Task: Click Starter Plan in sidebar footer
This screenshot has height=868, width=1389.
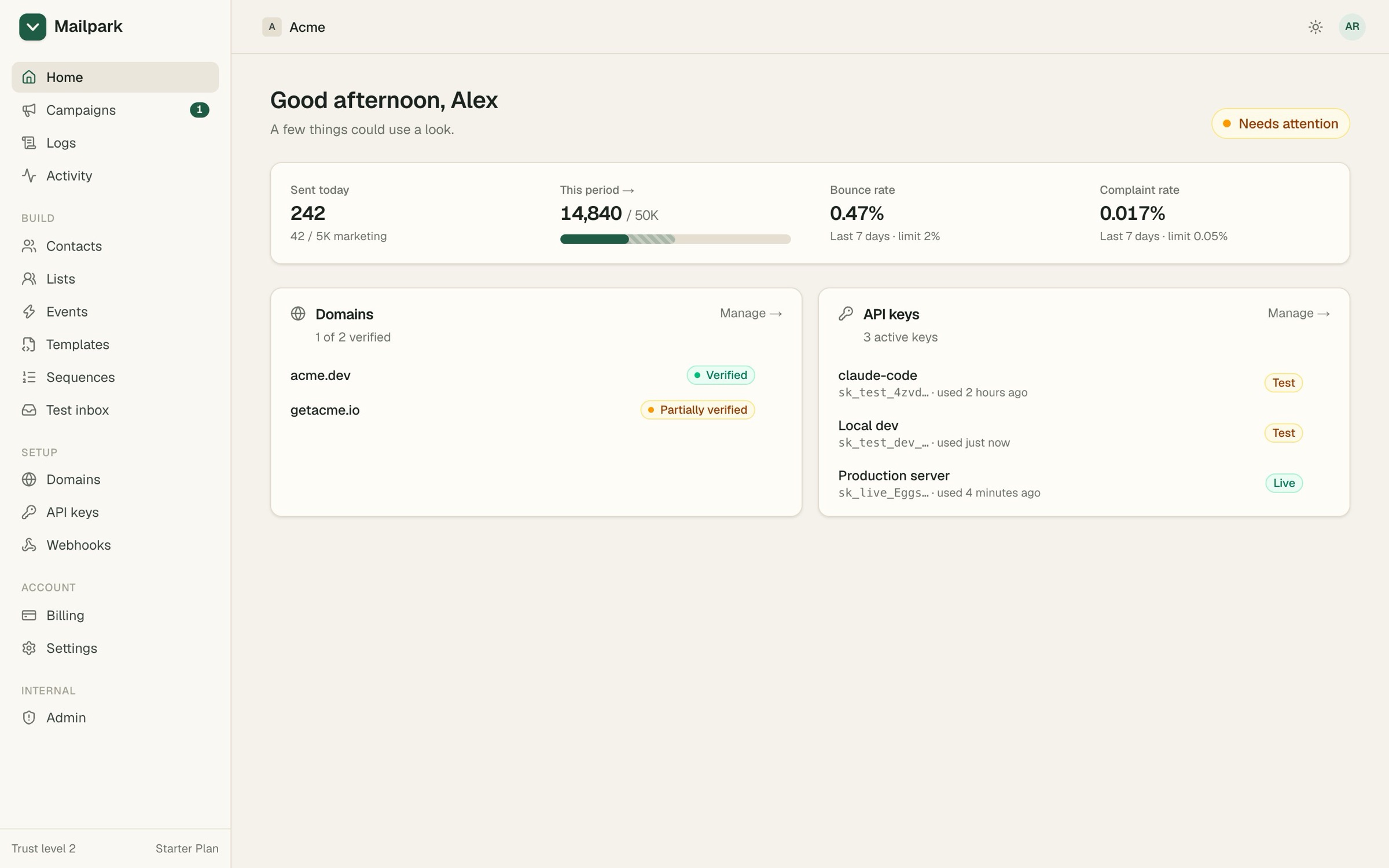Action: pyautogui.click(x=187, y=848)
